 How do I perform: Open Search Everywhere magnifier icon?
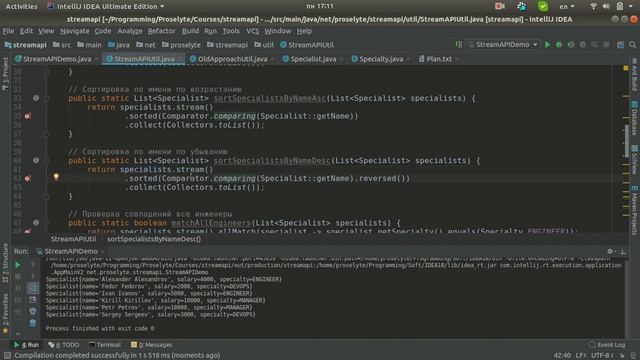point(632,44)
